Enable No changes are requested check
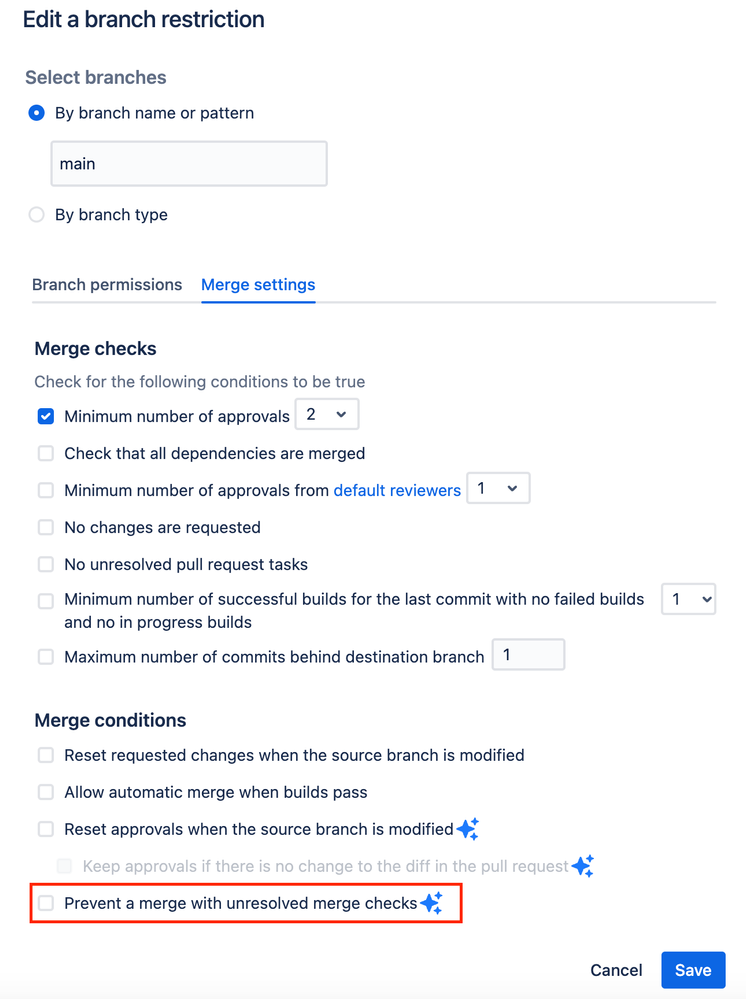Viewport: 746px width, 999px height. [45, 527]
